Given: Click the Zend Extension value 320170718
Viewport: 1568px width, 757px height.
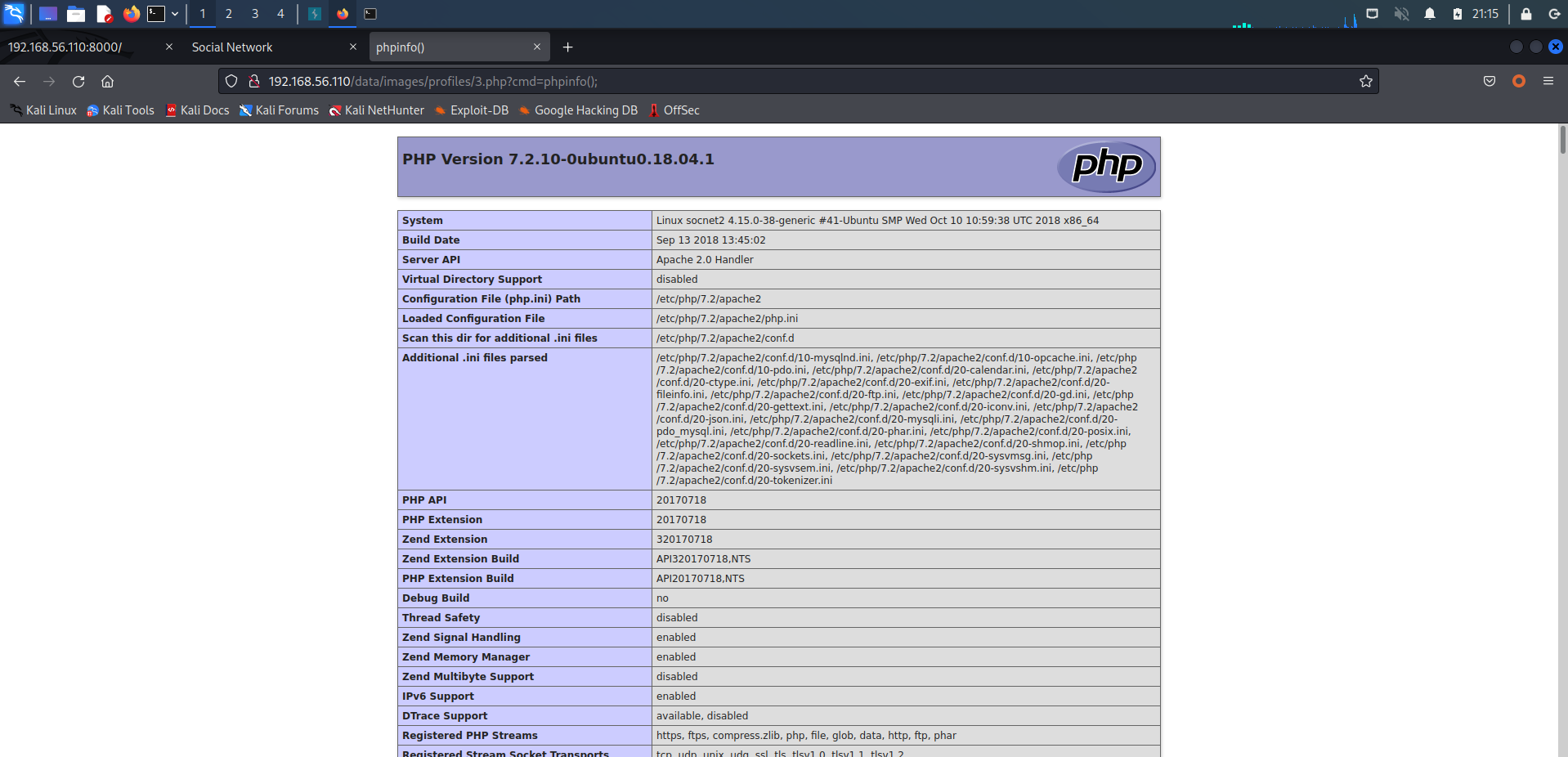Looking at the screenshot, I should (x=684, y=540).
